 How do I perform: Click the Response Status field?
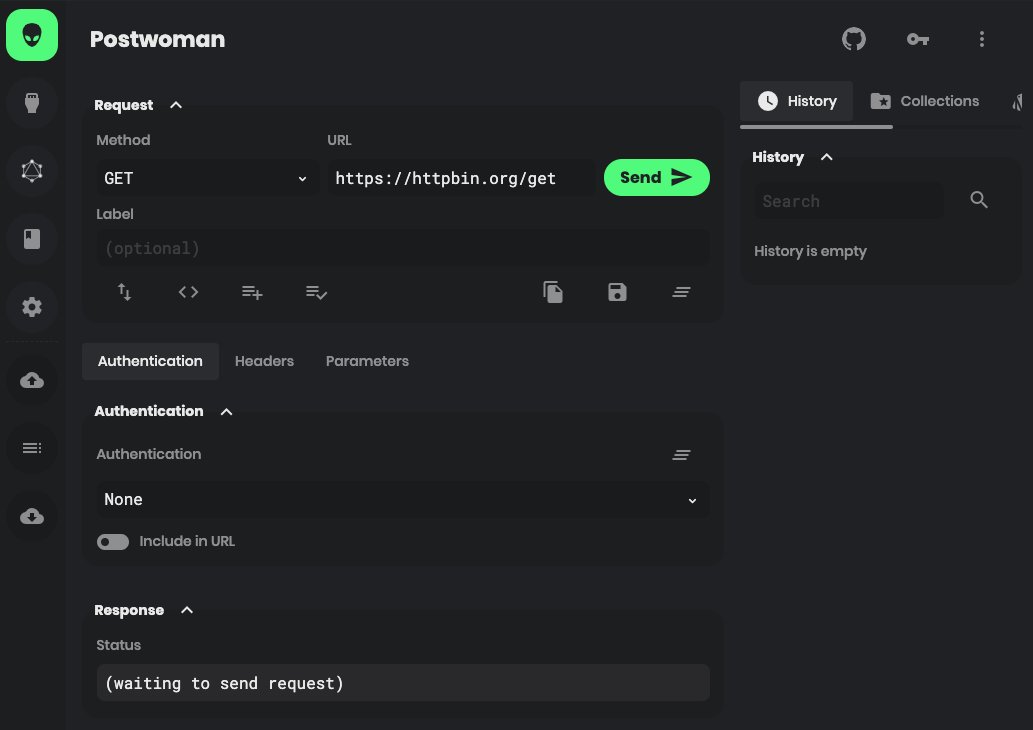pos(403,683)
